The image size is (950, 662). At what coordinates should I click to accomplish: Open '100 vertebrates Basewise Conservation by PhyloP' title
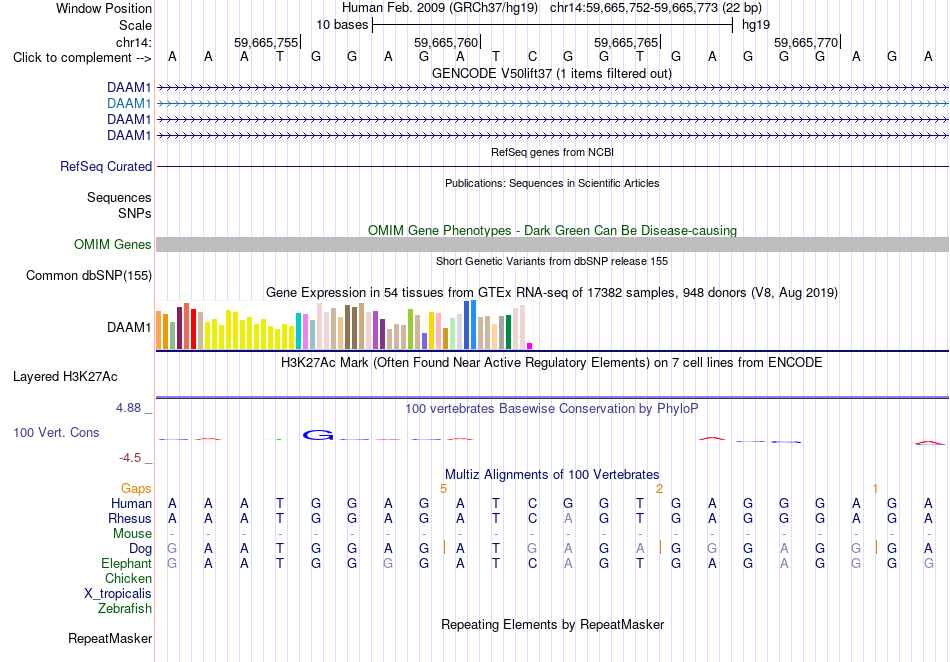tap(552, 409)
